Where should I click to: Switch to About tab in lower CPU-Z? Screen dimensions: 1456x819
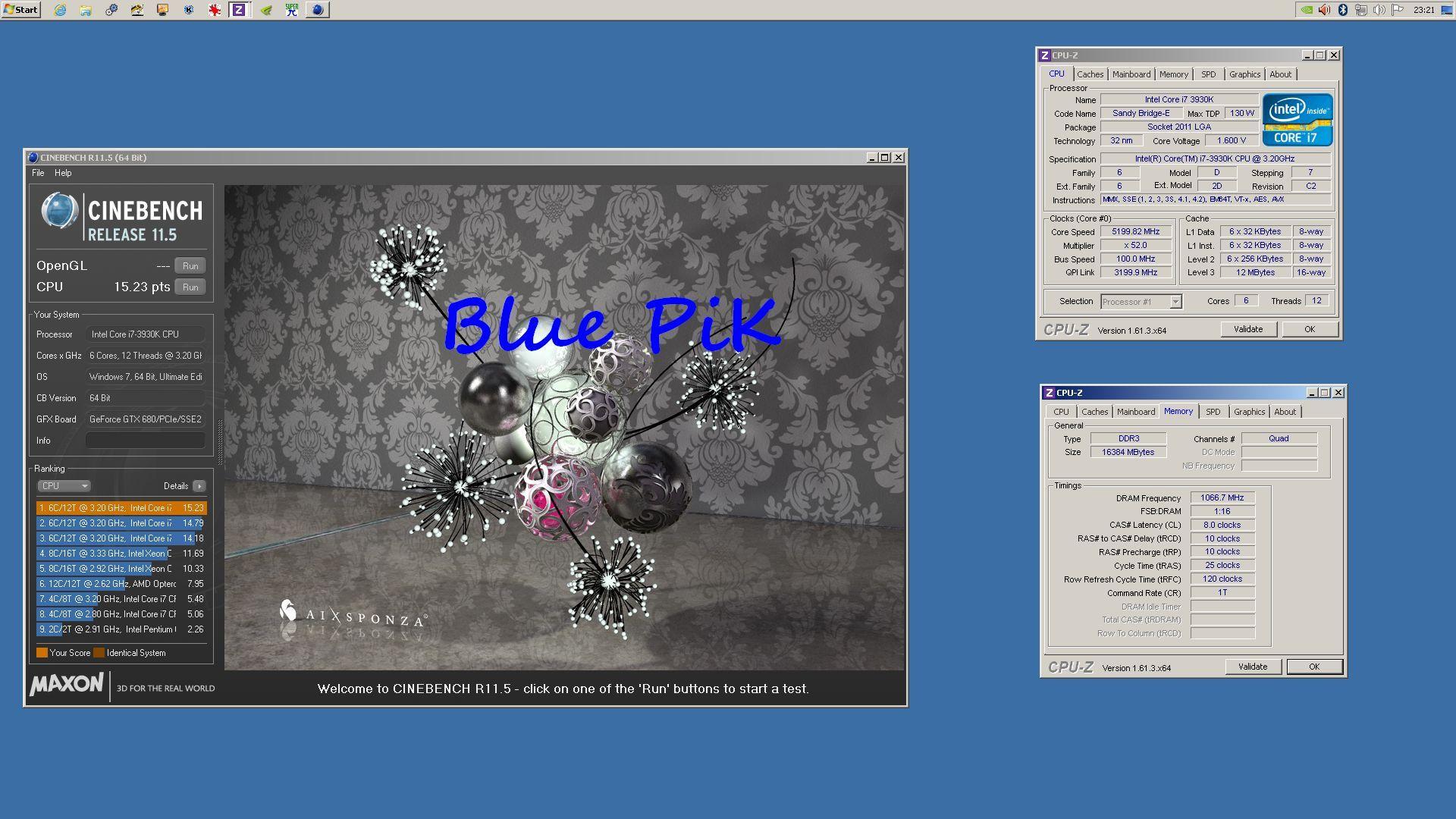click(1285, 412)
